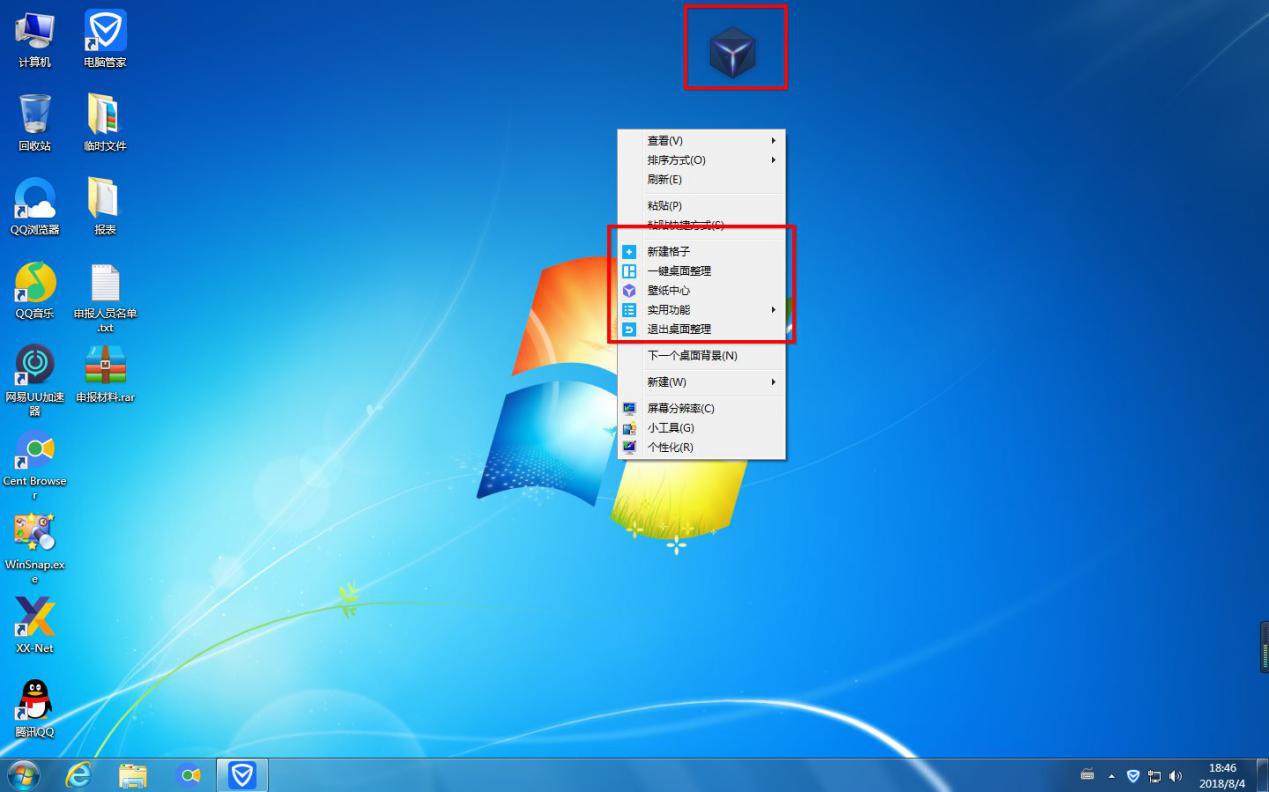Select the QQ音乐 shortcut icon
Viewport: 1269px width, 792px height.
tap(35, 284)
